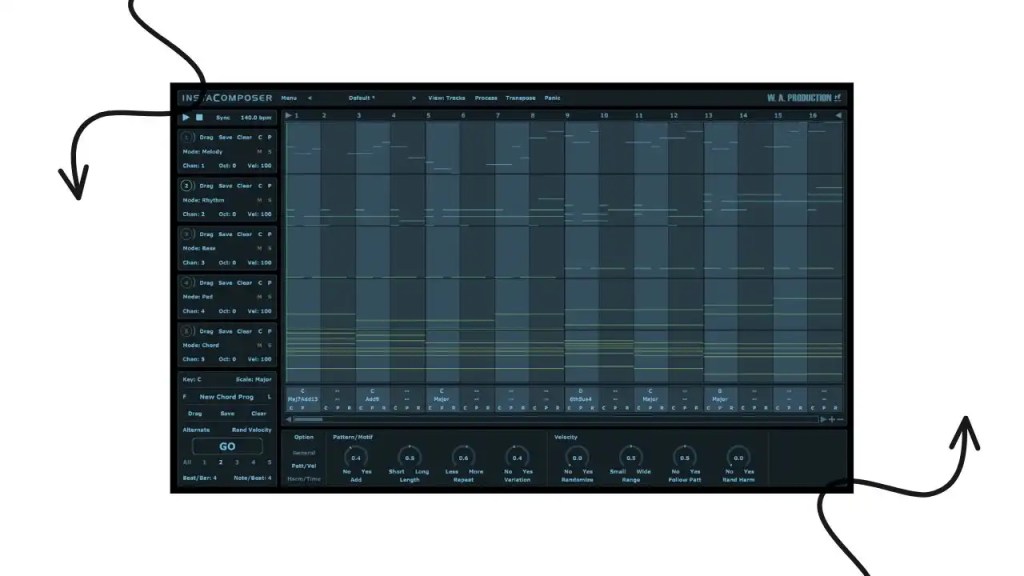Paste into Rhythm track with P icon
1024x576 pixels.
click(x=269, y=185)
